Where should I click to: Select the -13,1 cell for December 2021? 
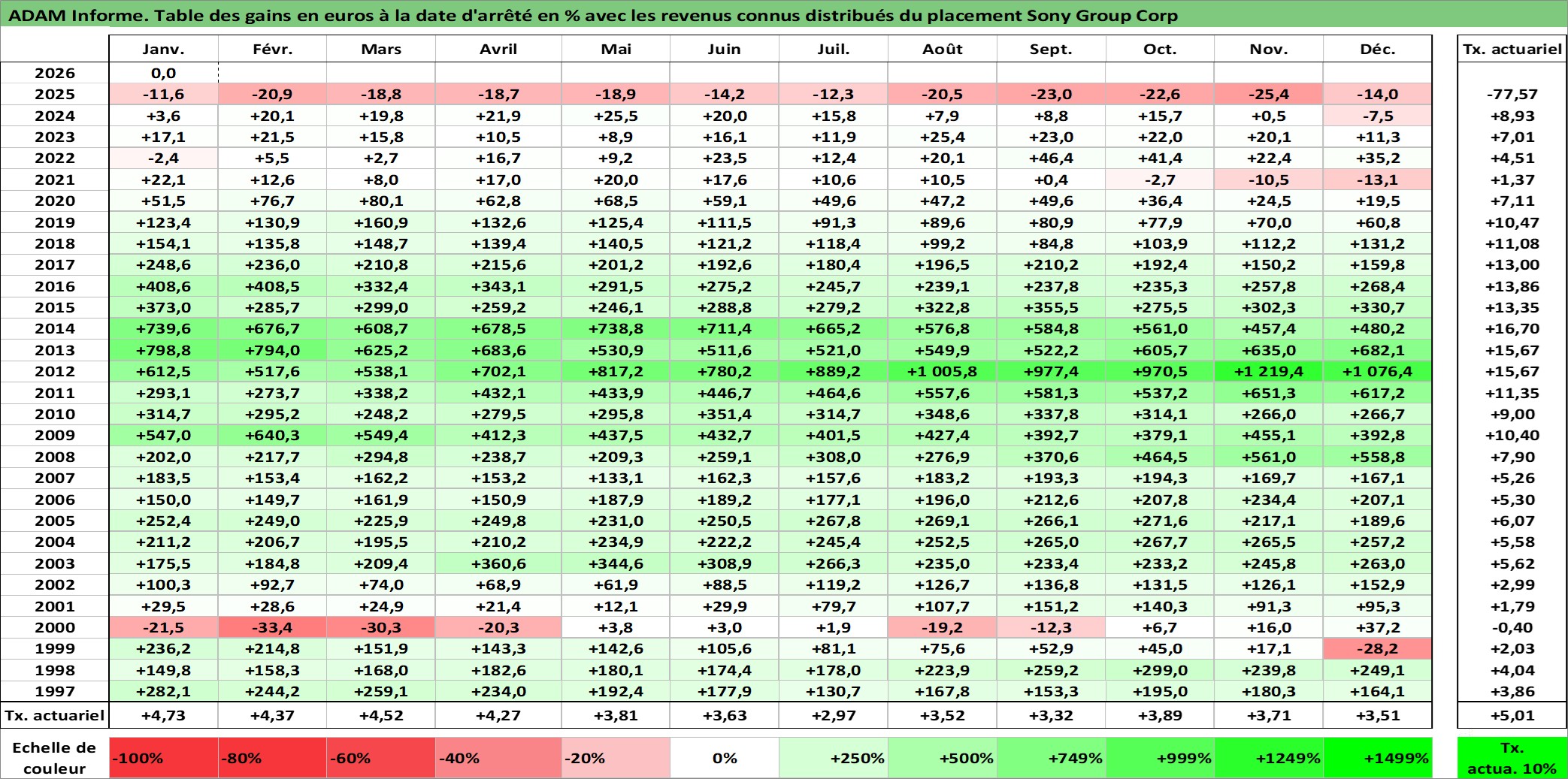tap(1378, 180)
